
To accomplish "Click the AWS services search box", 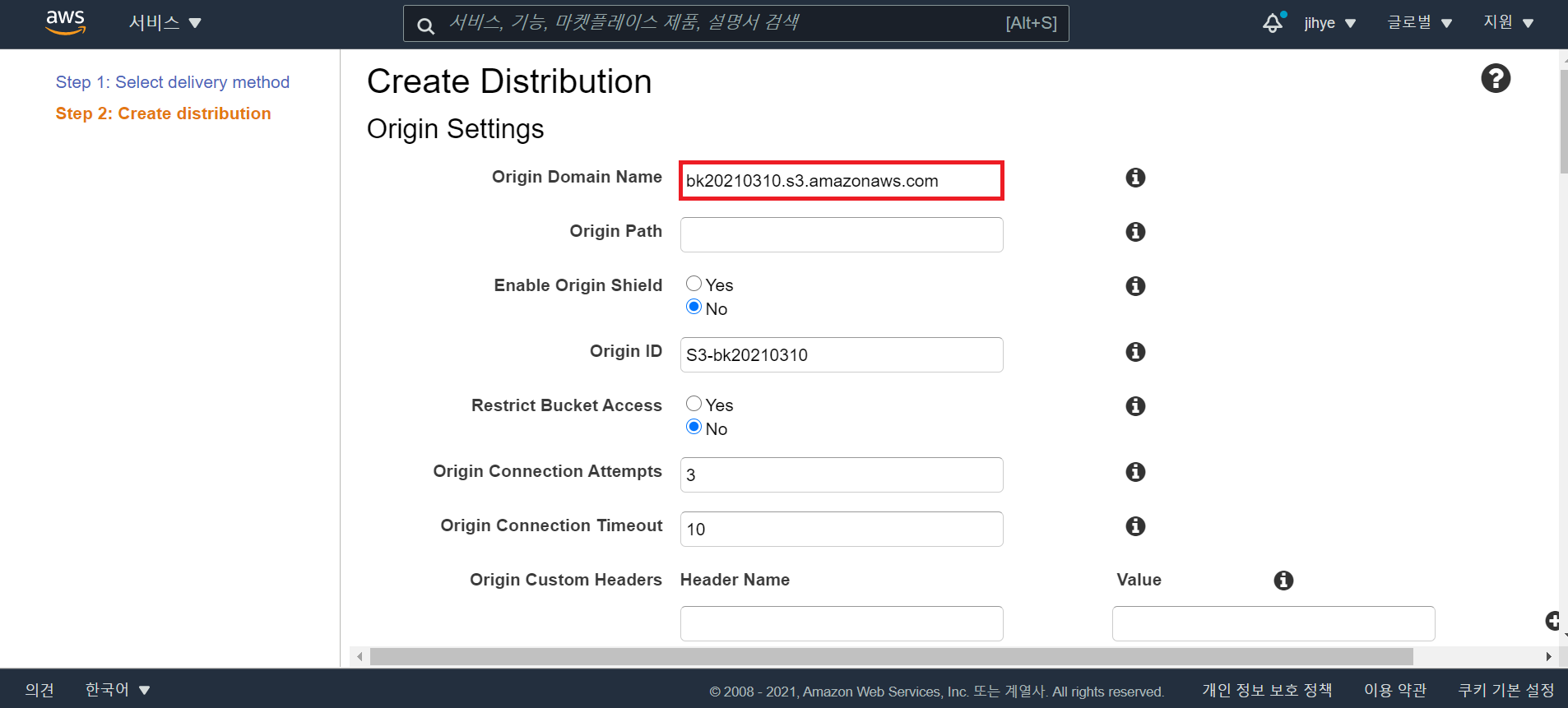I will click(735, 23).
